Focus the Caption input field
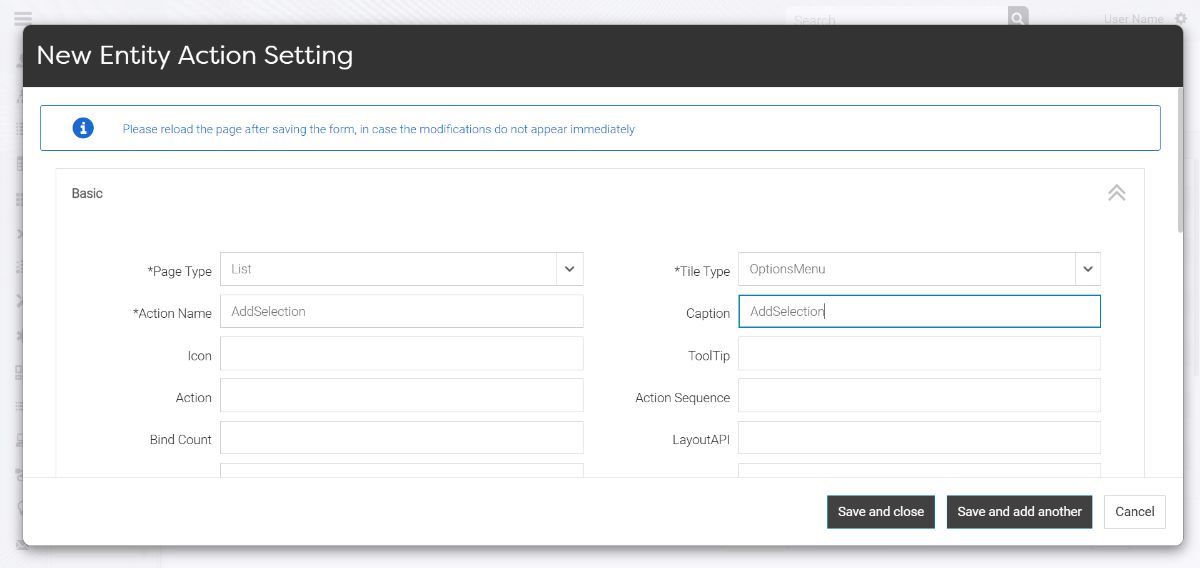 (x=919, y=311)
